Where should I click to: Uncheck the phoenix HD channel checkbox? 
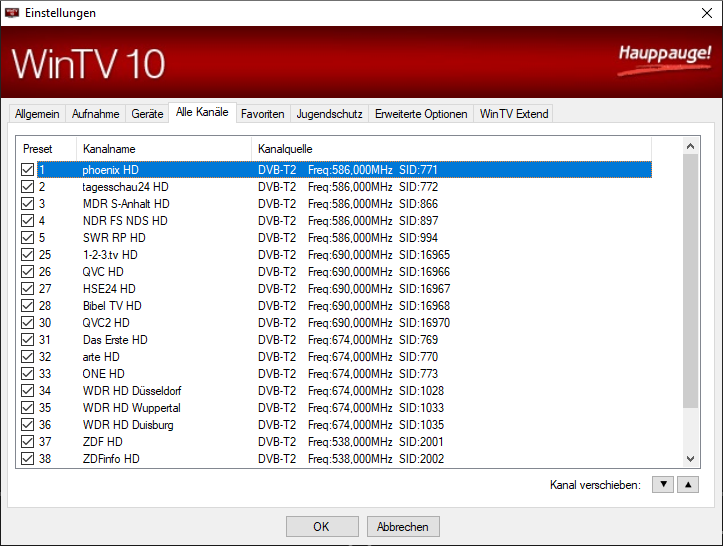(x=27, y=170)
